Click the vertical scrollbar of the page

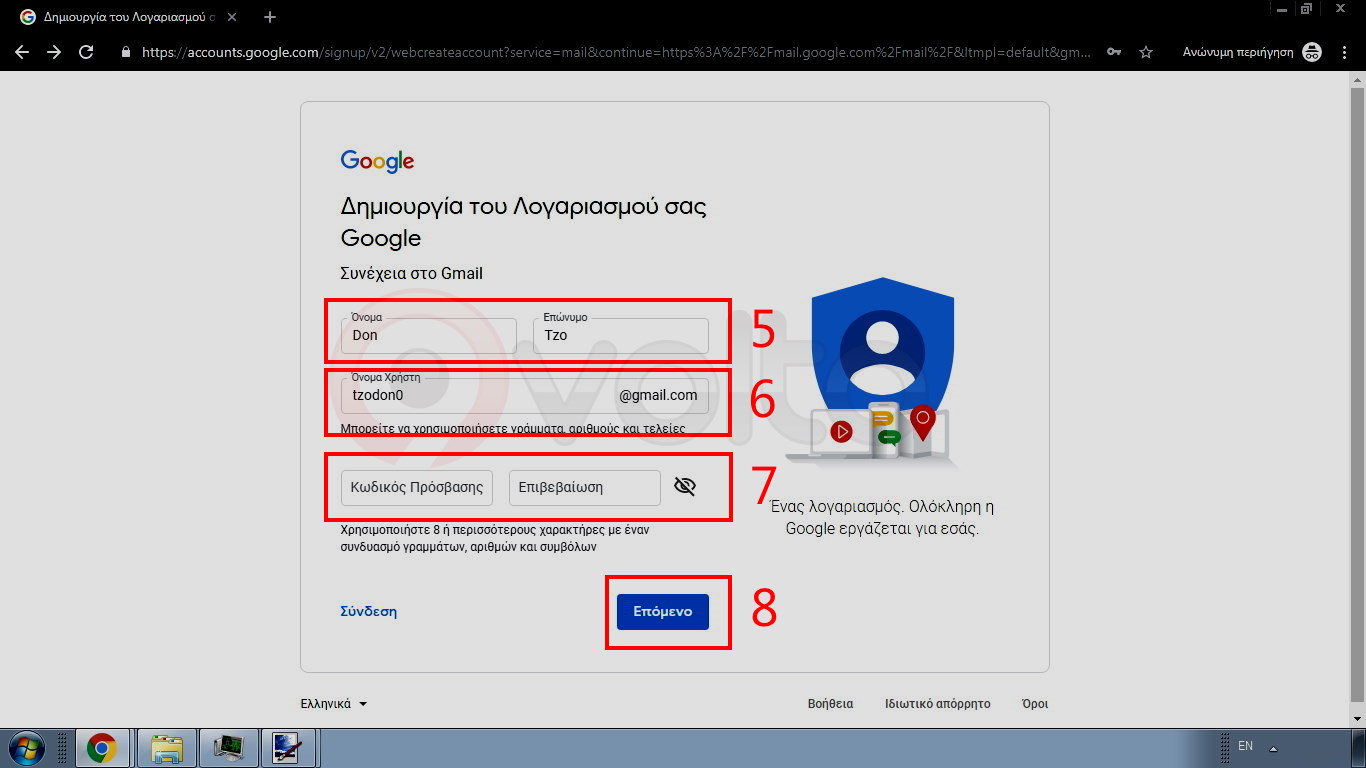1357,393
